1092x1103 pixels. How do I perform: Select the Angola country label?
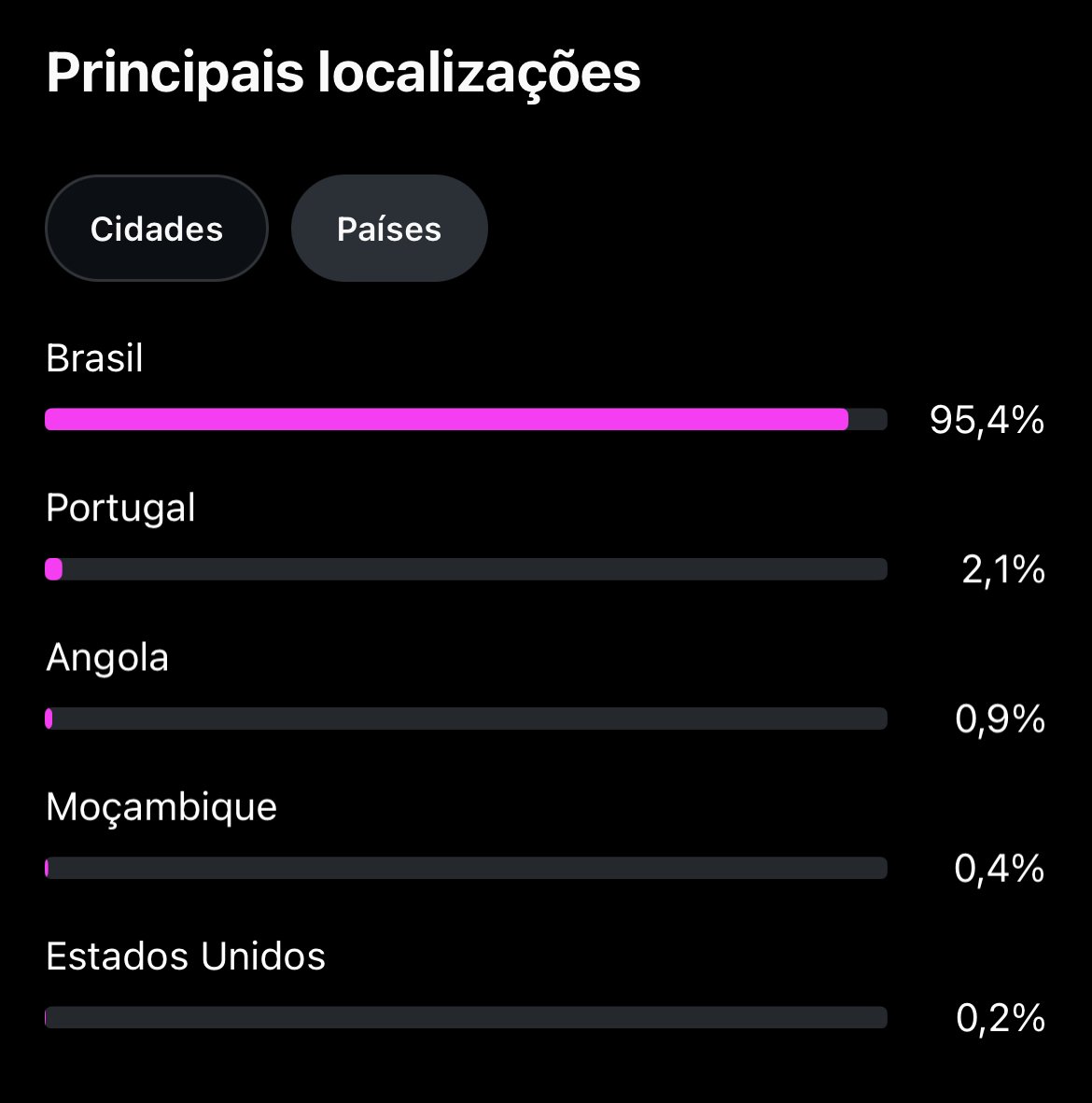[x=107, y=658]
